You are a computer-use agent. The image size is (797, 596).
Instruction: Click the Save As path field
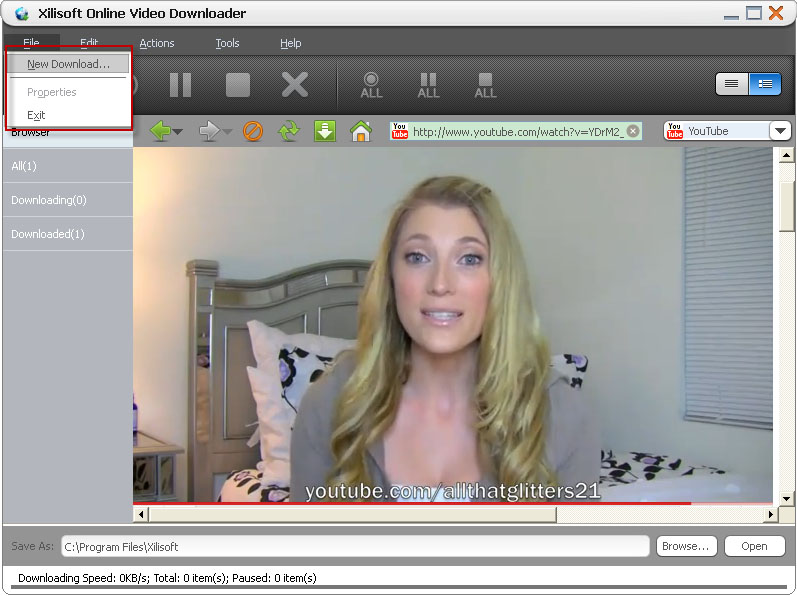(x=355, y=546)
